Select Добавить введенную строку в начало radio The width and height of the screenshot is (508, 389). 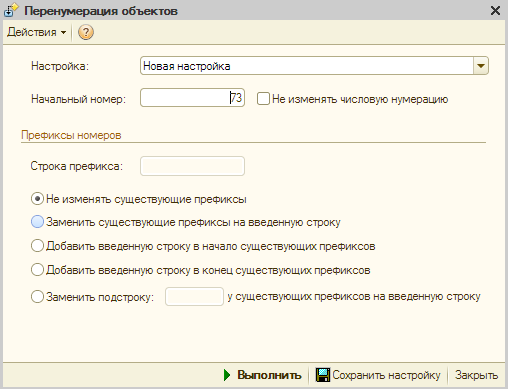37,246
